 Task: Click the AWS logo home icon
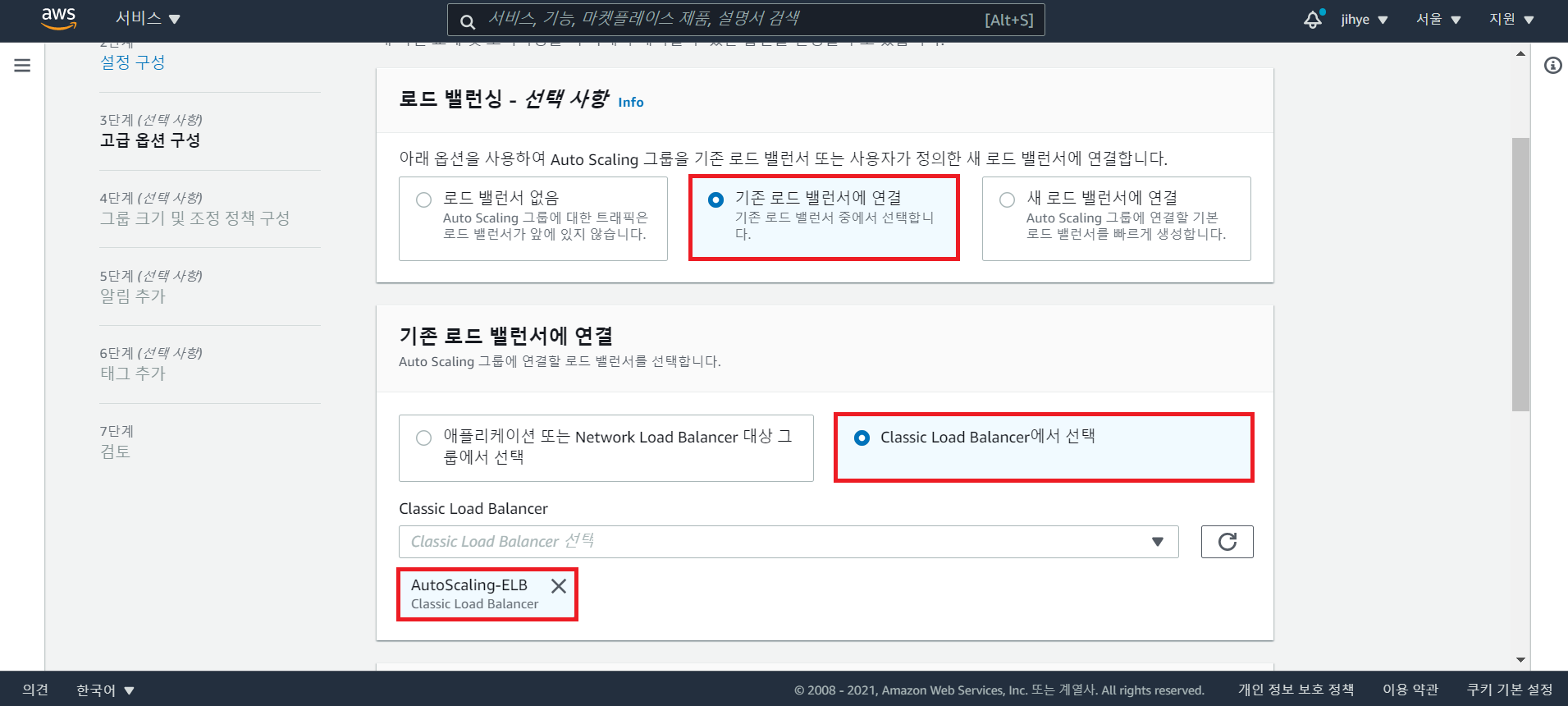point(58,19)
